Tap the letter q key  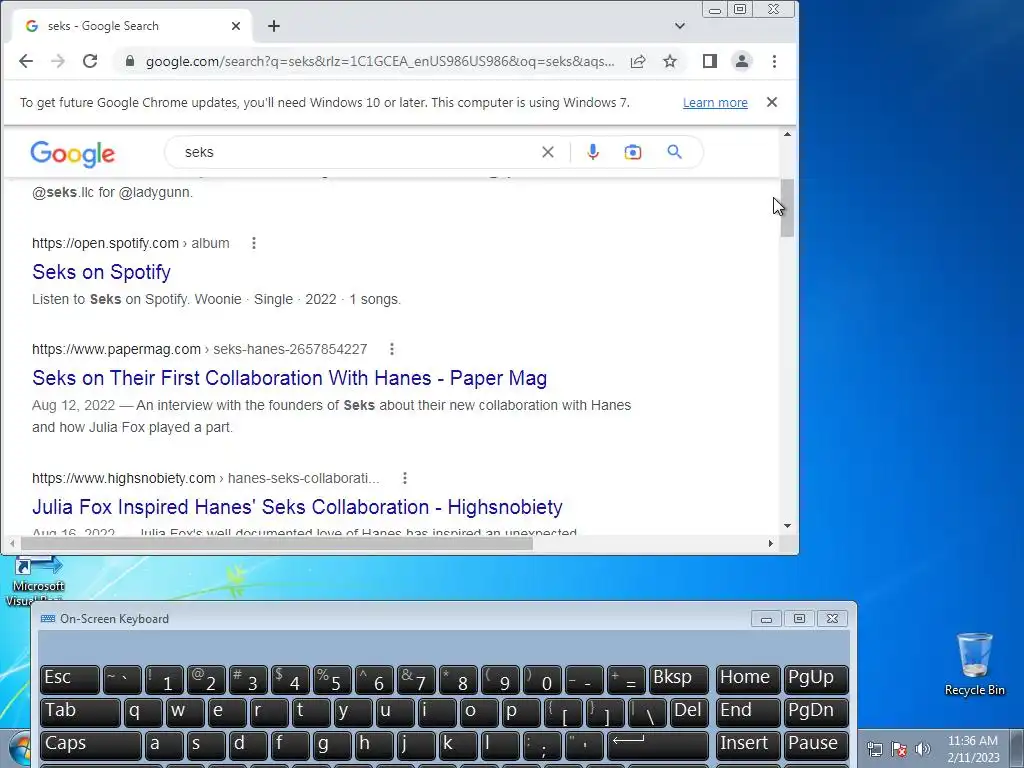tap(143, 712)
